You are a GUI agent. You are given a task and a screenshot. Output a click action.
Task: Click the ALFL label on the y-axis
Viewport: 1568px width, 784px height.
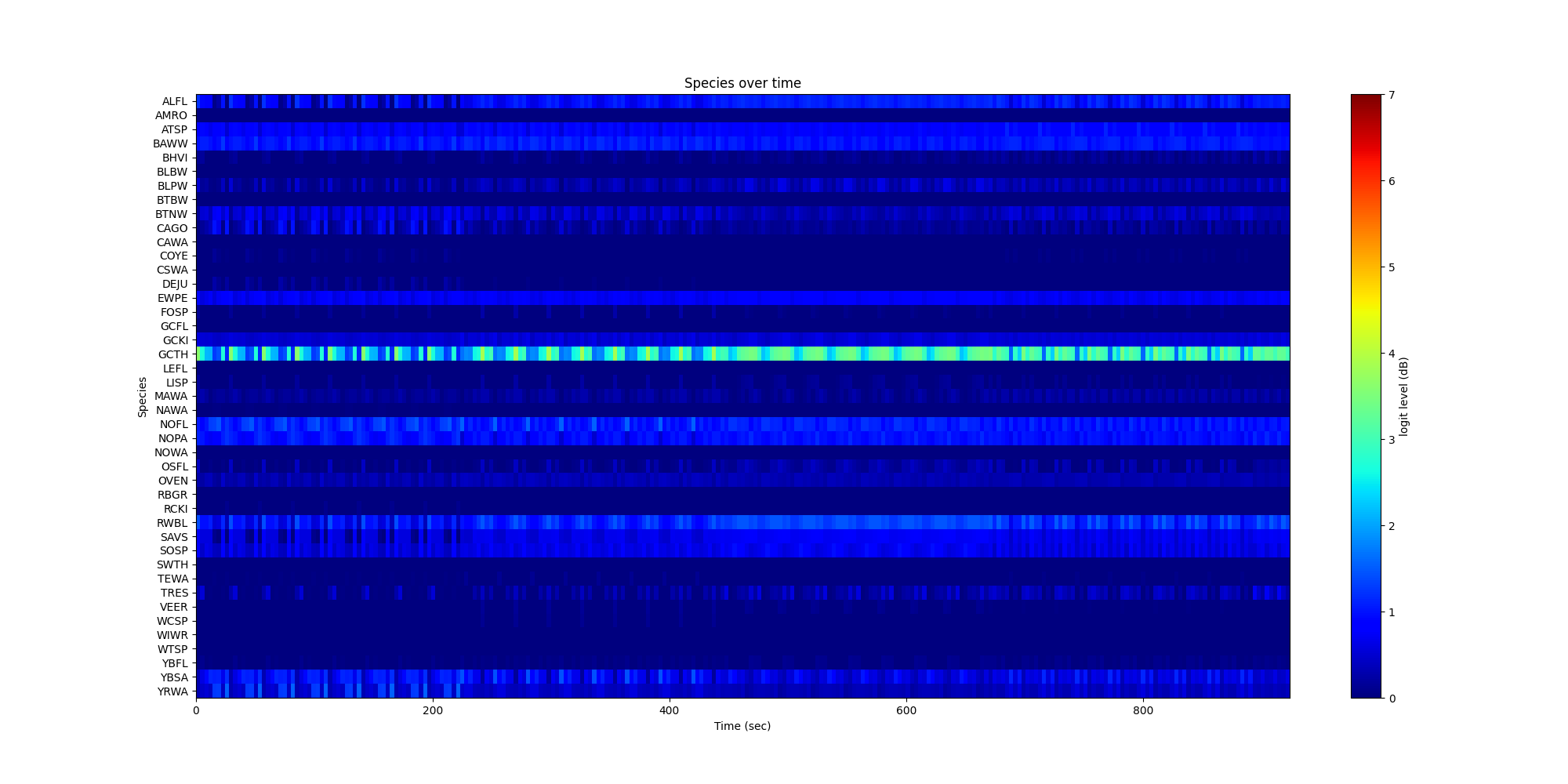pos(174,101)
